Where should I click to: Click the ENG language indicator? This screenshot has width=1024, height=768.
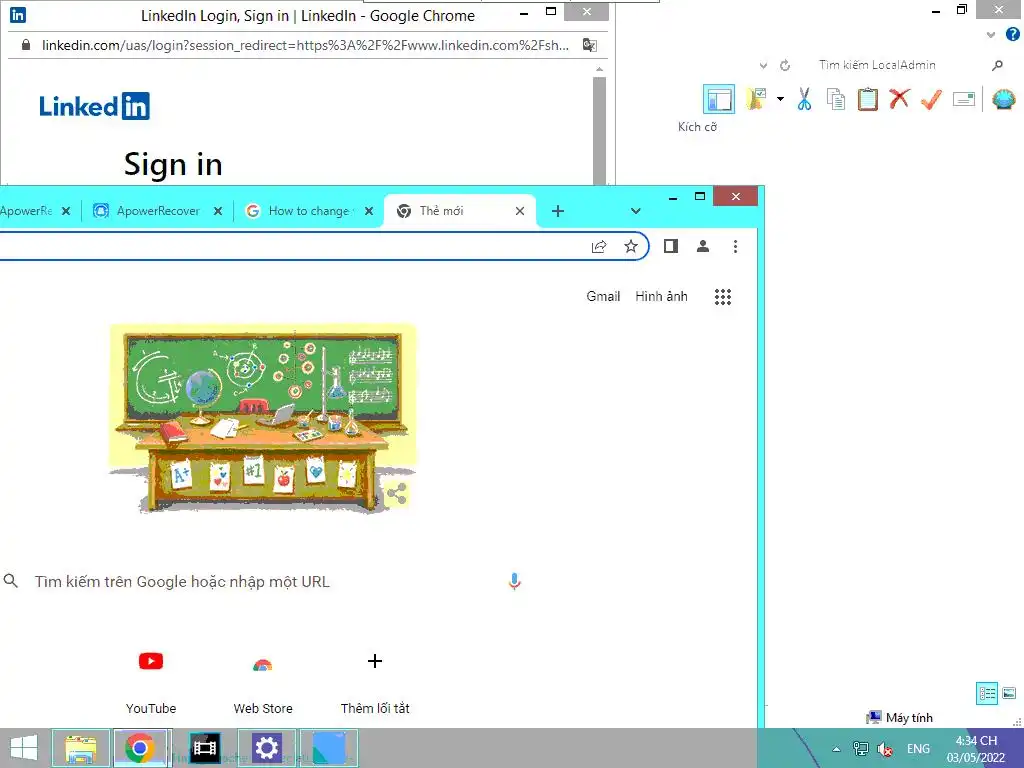pyautogui.click(x=918, y=749)
